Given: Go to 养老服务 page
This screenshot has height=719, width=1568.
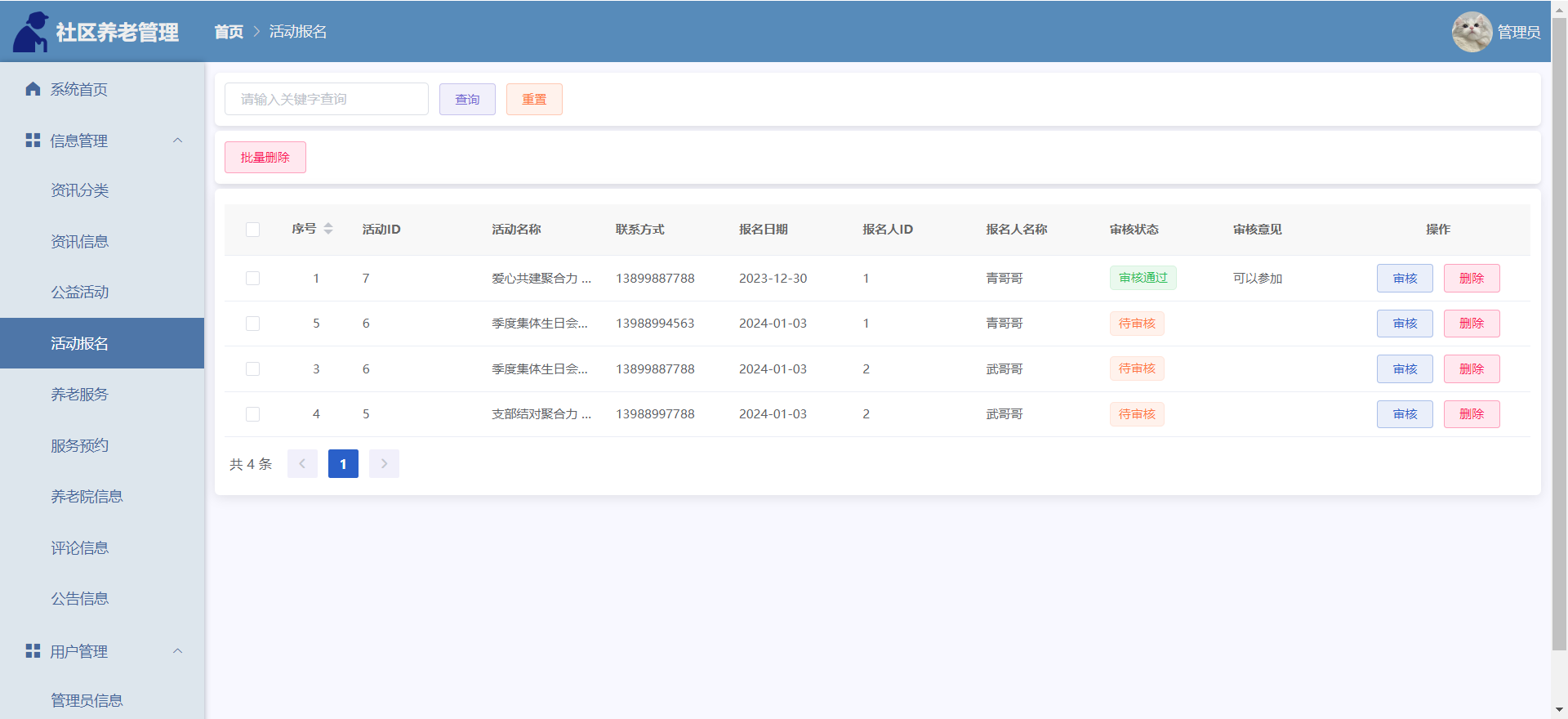Looking at the screenshot, I should [102, 395].
